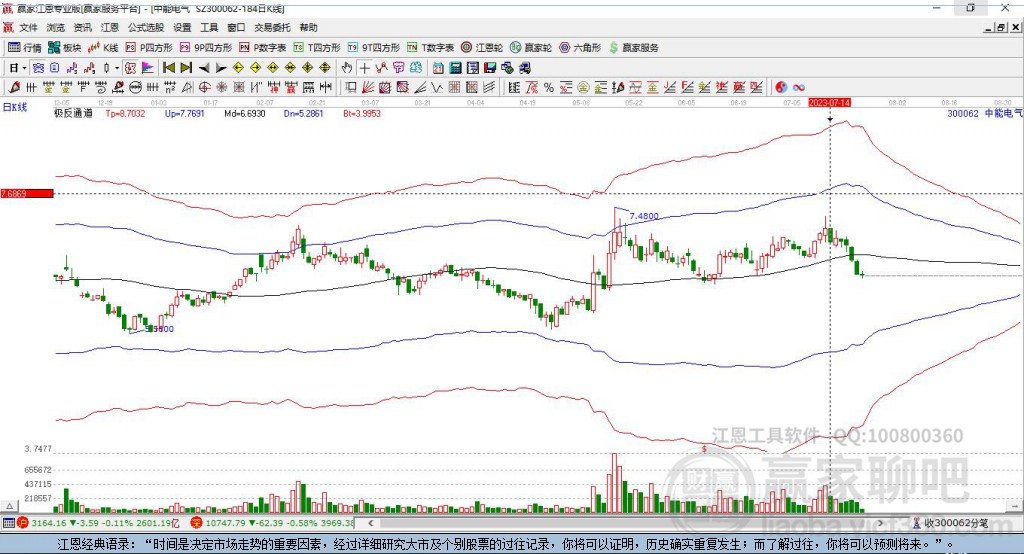
Task: Click the red 7.6869 price label
Action: click(27, 193)
